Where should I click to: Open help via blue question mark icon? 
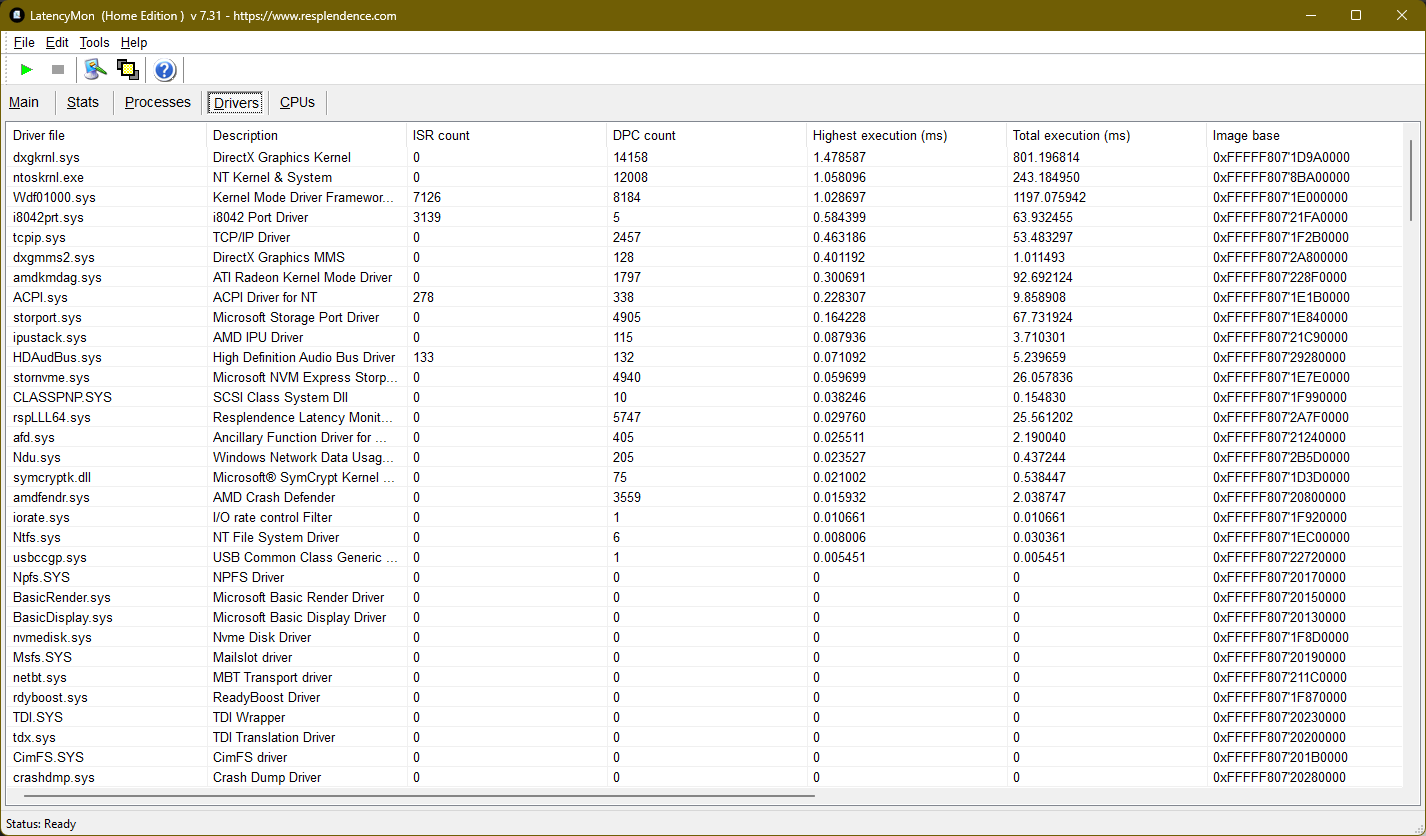pyautogui.click(x=165, y=70)
